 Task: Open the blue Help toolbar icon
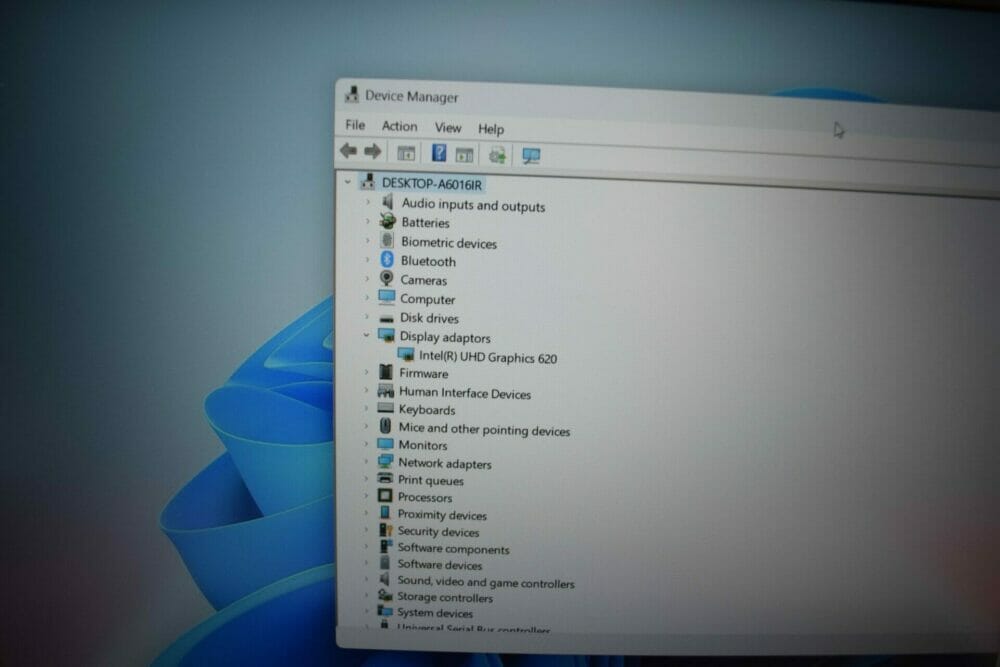439,153
